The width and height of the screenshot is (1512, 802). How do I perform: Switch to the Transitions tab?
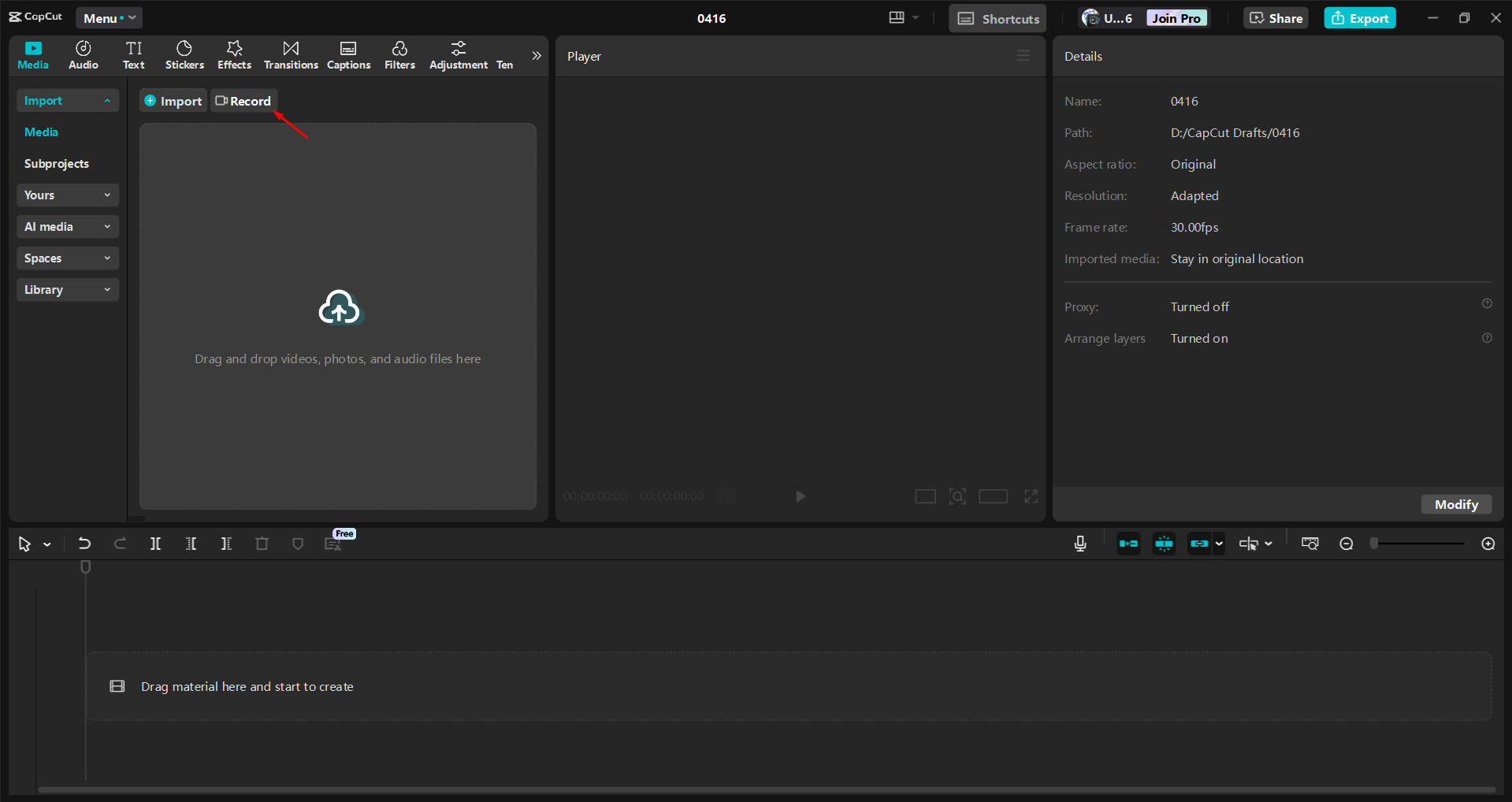[290, 54]
